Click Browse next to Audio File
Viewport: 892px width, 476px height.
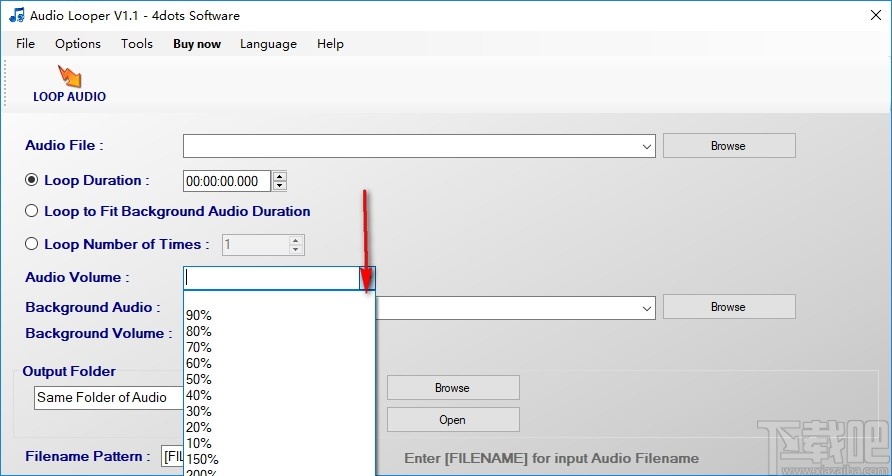[x=729, y=146]
